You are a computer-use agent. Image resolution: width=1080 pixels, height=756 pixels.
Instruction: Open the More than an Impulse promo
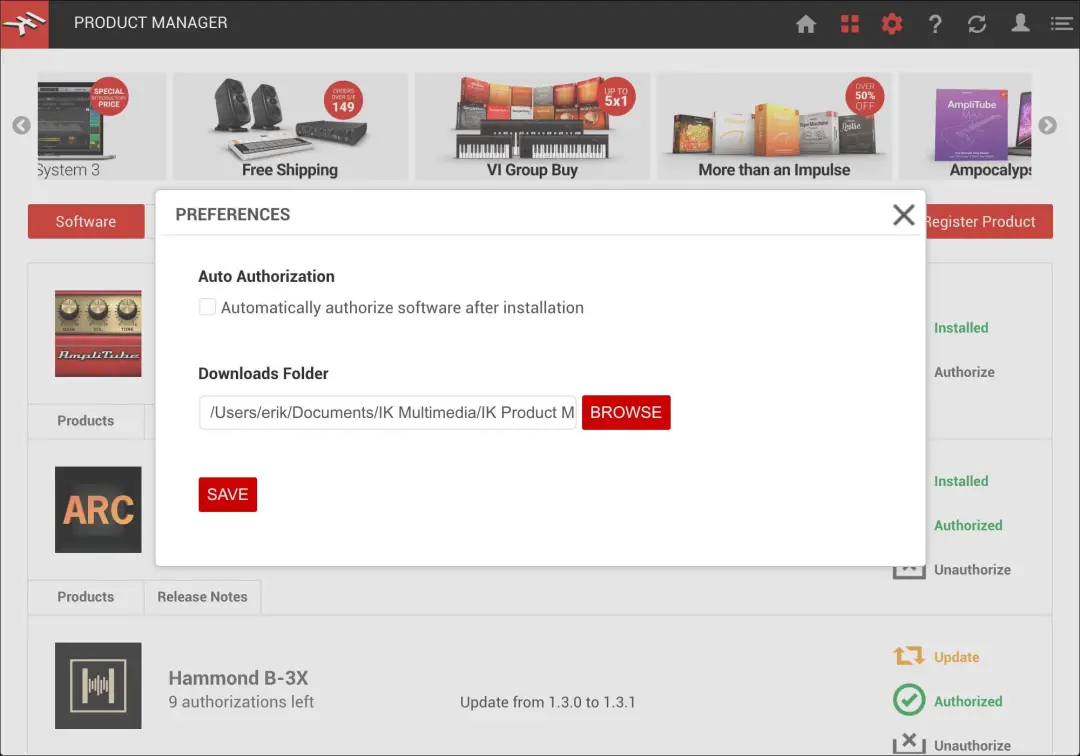pos(774,127)
